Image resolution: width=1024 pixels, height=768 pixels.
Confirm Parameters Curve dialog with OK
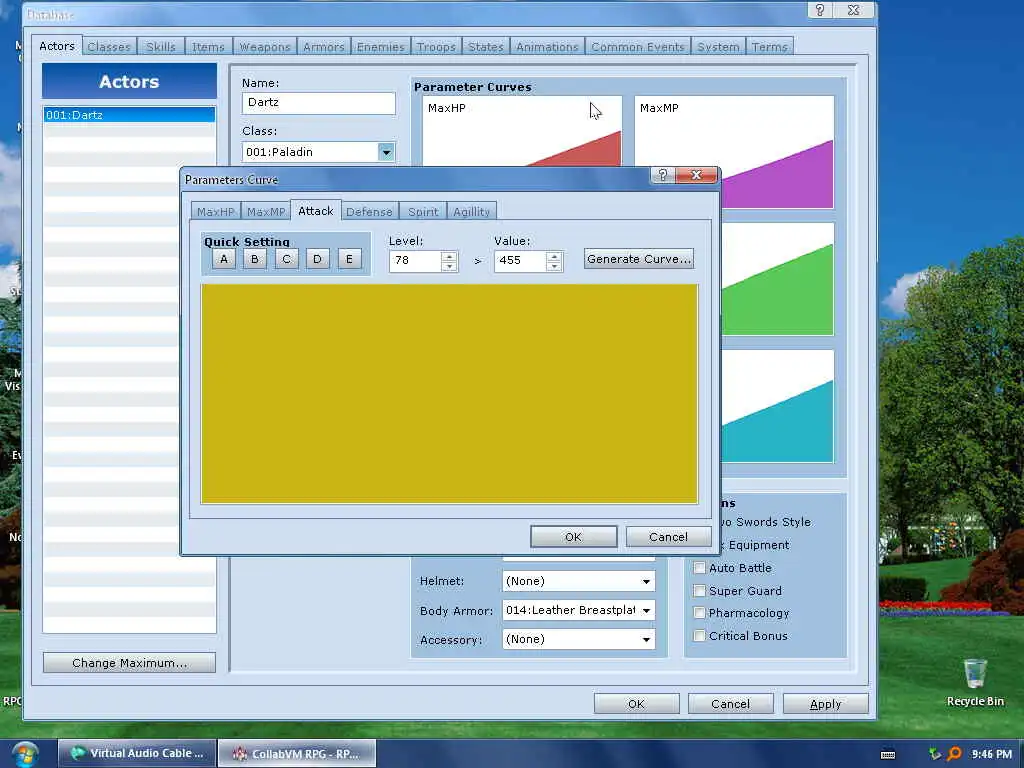pyautogui.click(x=573, y=537)
